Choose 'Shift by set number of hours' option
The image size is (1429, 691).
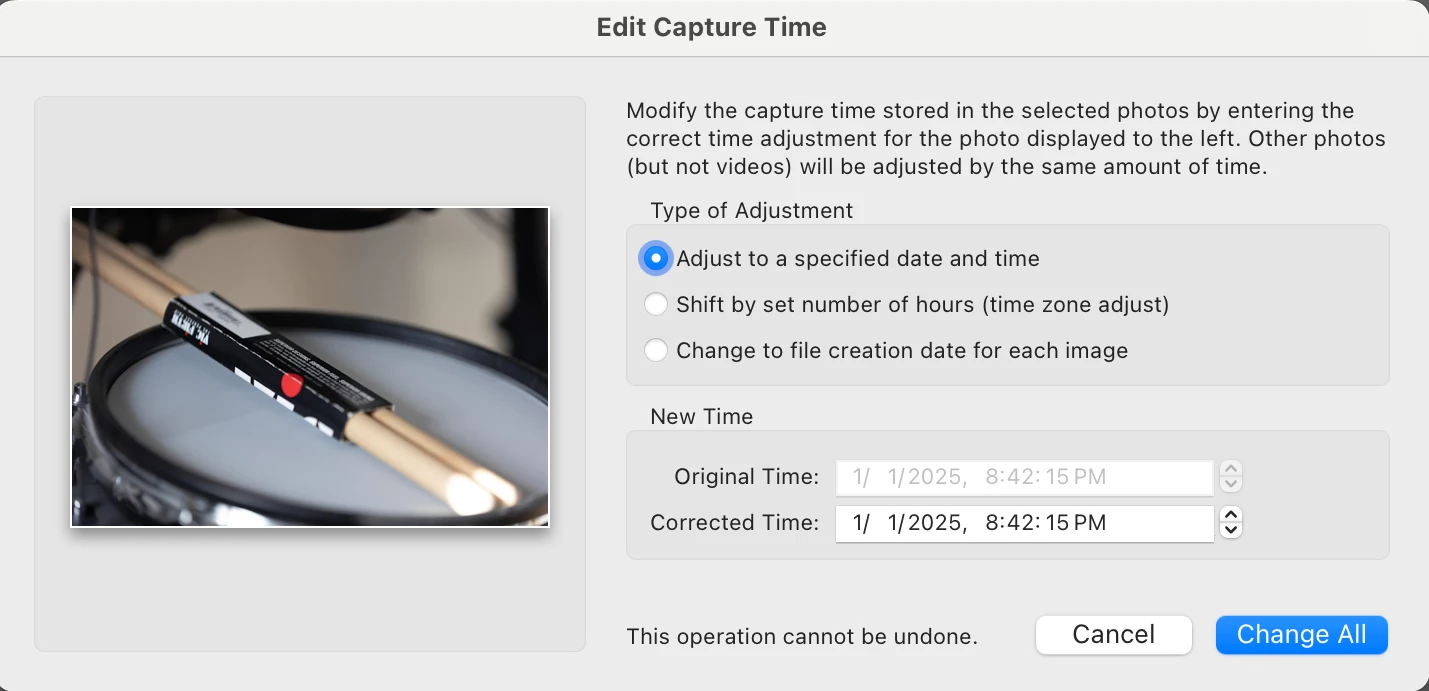click(x=655, y=304)
